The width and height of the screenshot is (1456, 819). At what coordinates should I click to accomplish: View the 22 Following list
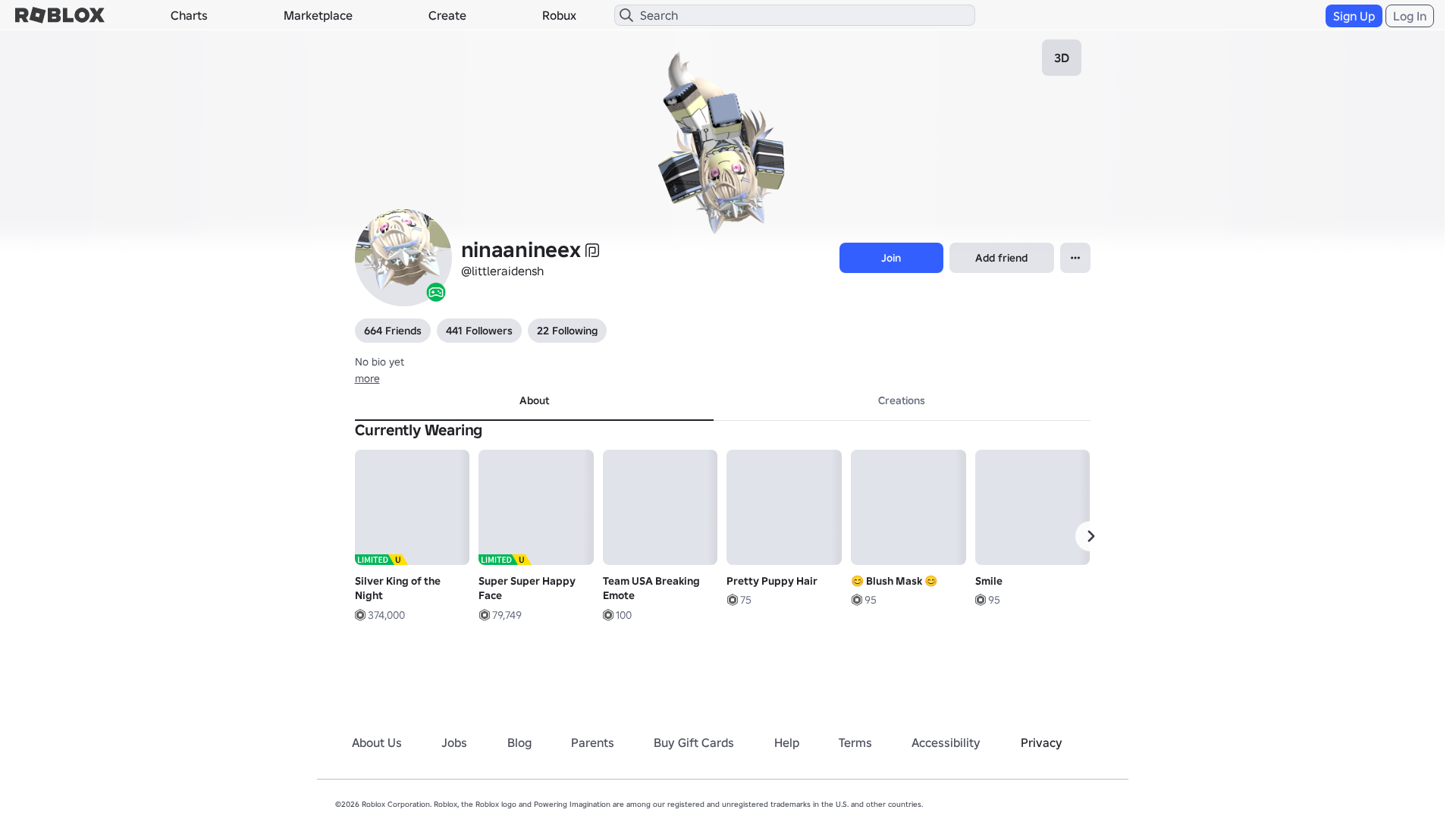point(567,331)
